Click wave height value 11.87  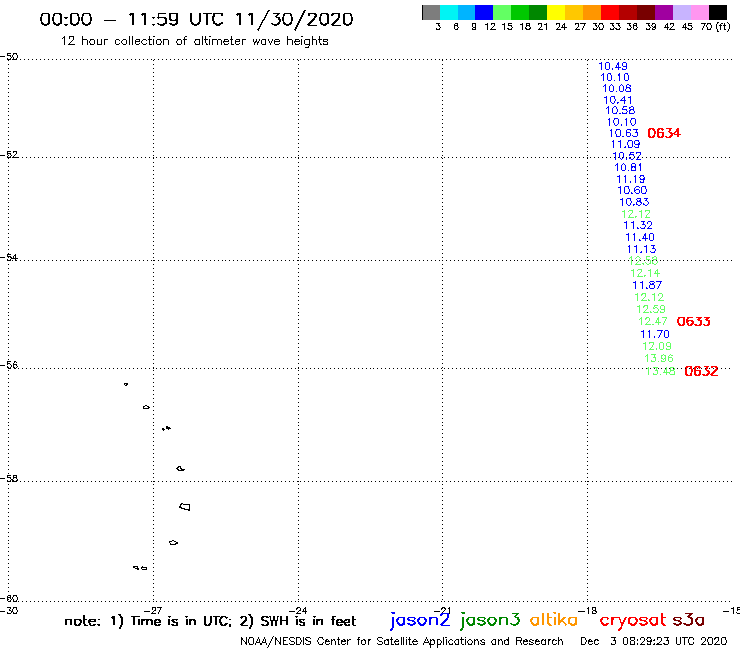click(x=647, y=285)
